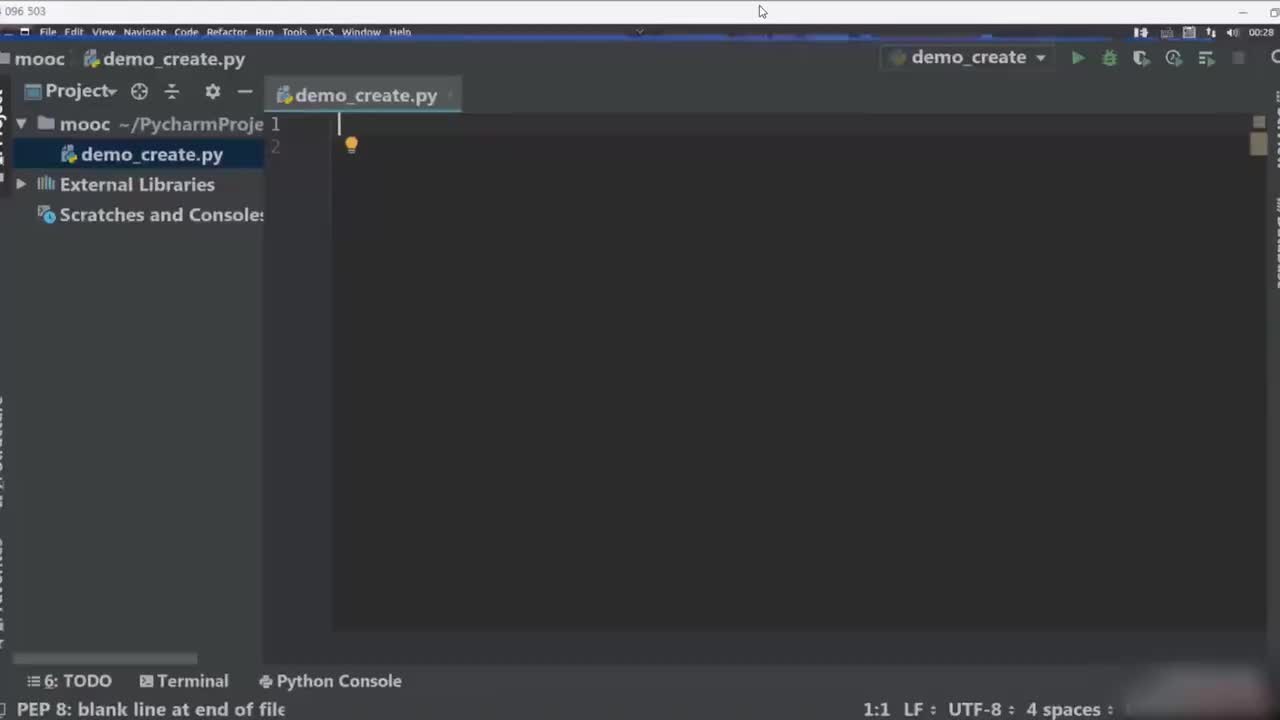Locate current file with crosshair icon

tap(139, 91)
